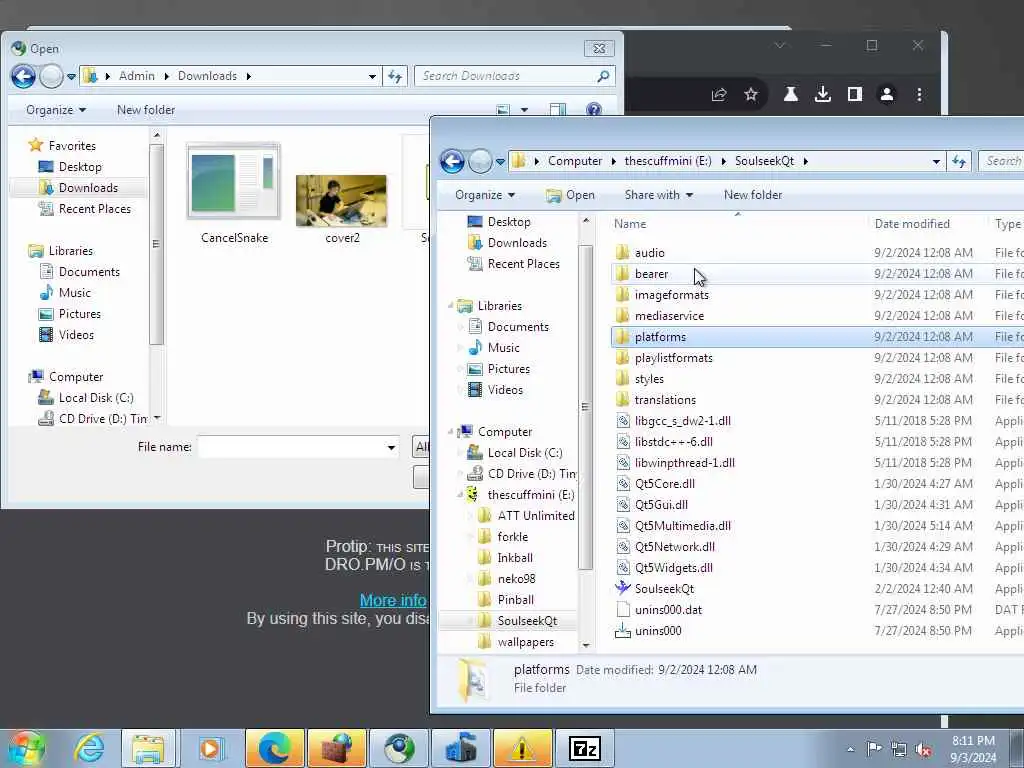1024x768 pixels.
Task: Click share icon in browser toolbar
Action: pyautogui.click(x=719, y=95)
